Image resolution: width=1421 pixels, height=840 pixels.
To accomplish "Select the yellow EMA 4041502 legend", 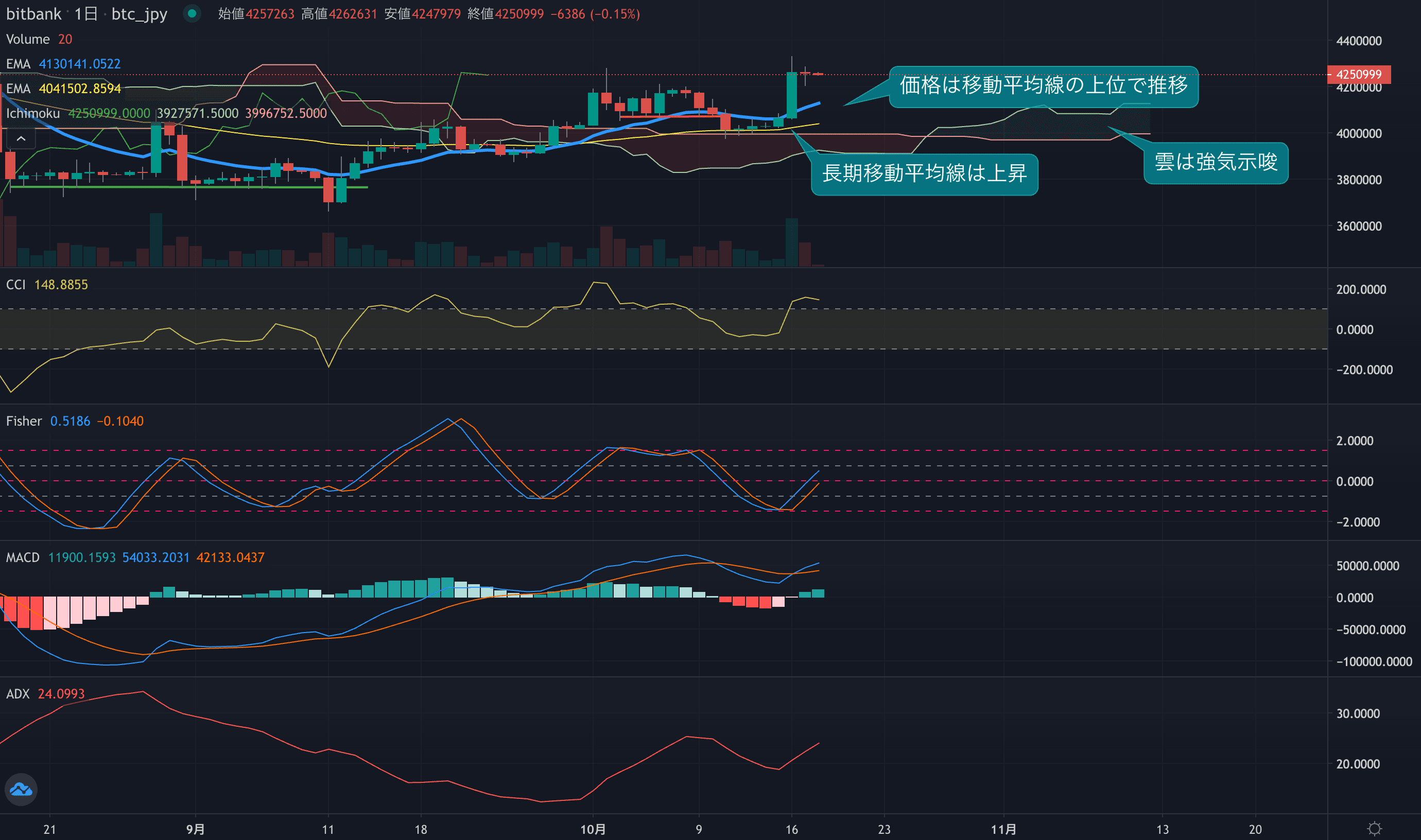I will click(x=18, y=89).
